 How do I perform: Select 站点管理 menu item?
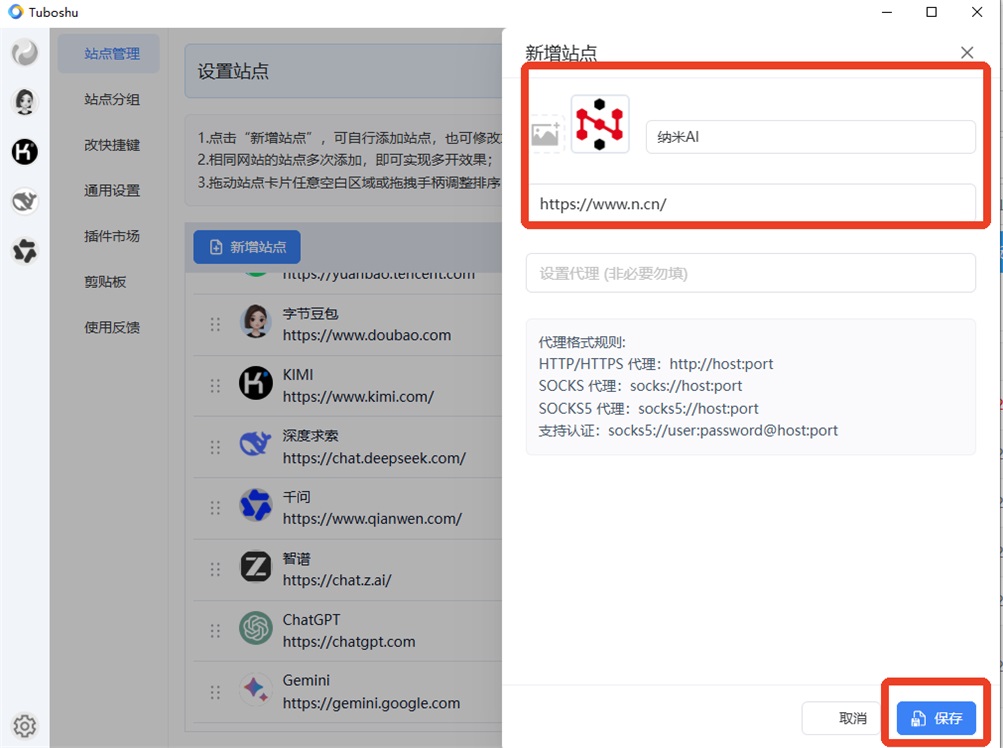pos(109,54)
